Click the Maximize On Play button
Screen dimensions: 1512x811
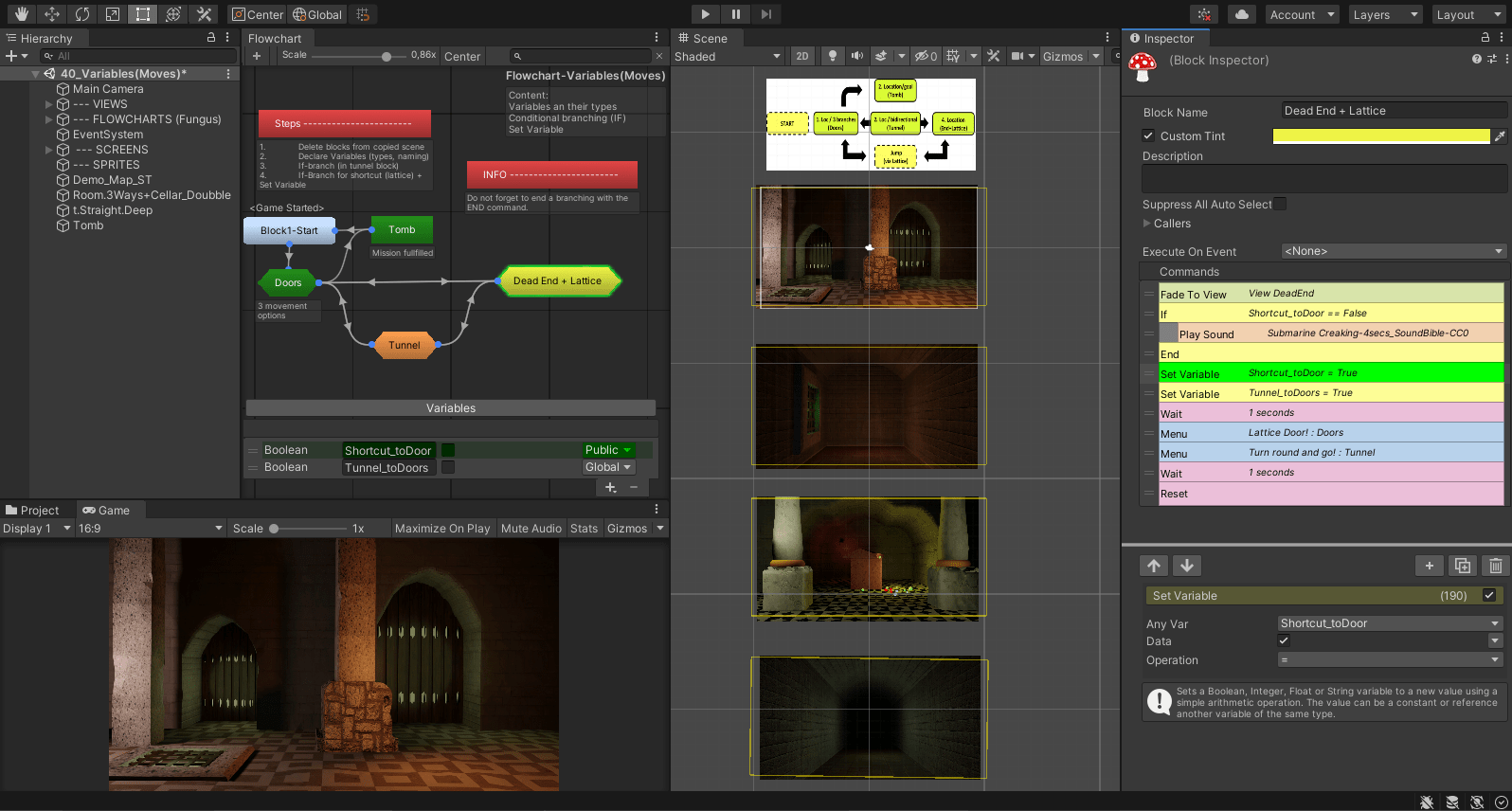442,529
